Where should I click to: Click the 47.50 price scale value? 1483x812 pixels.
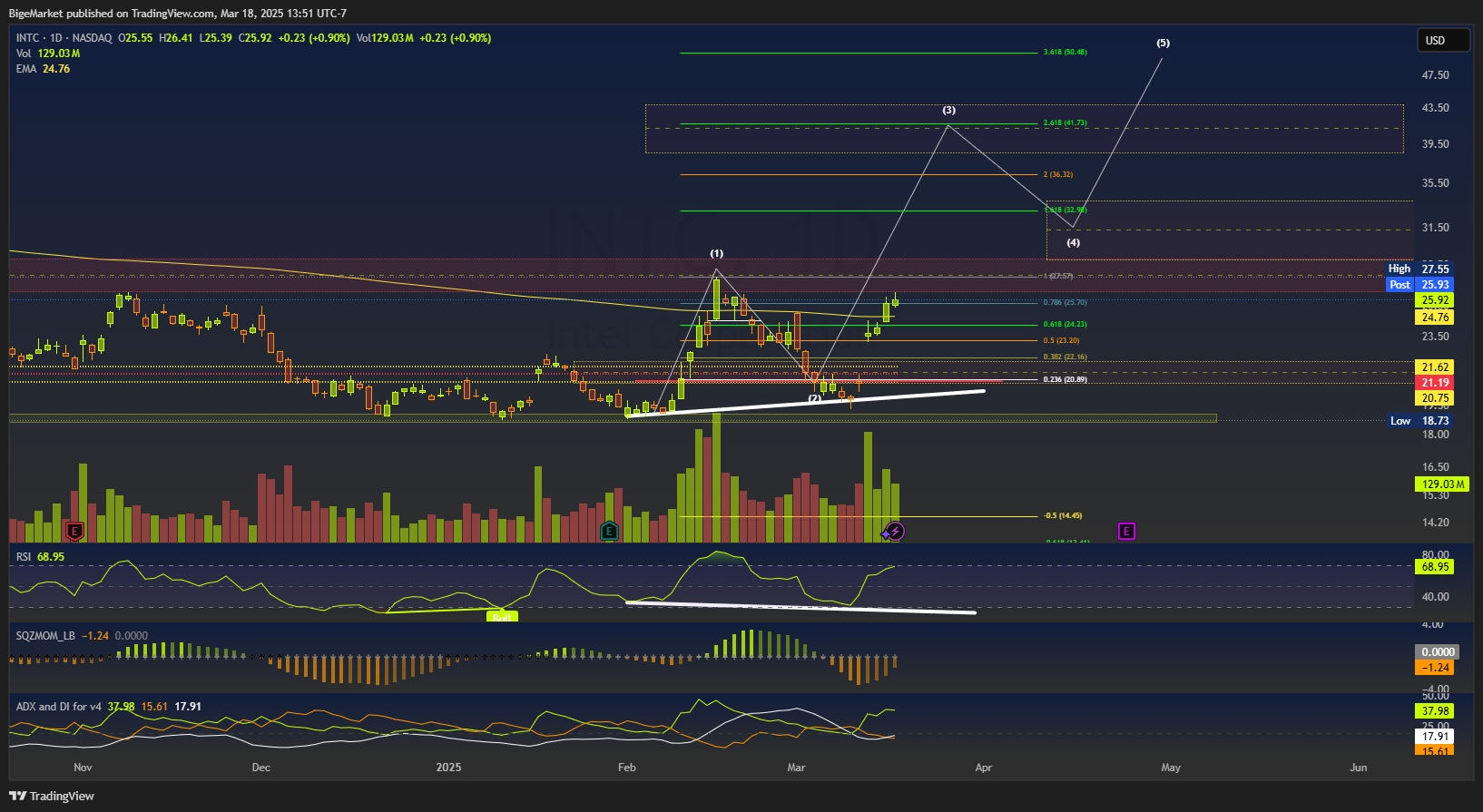click(1436, 75)
